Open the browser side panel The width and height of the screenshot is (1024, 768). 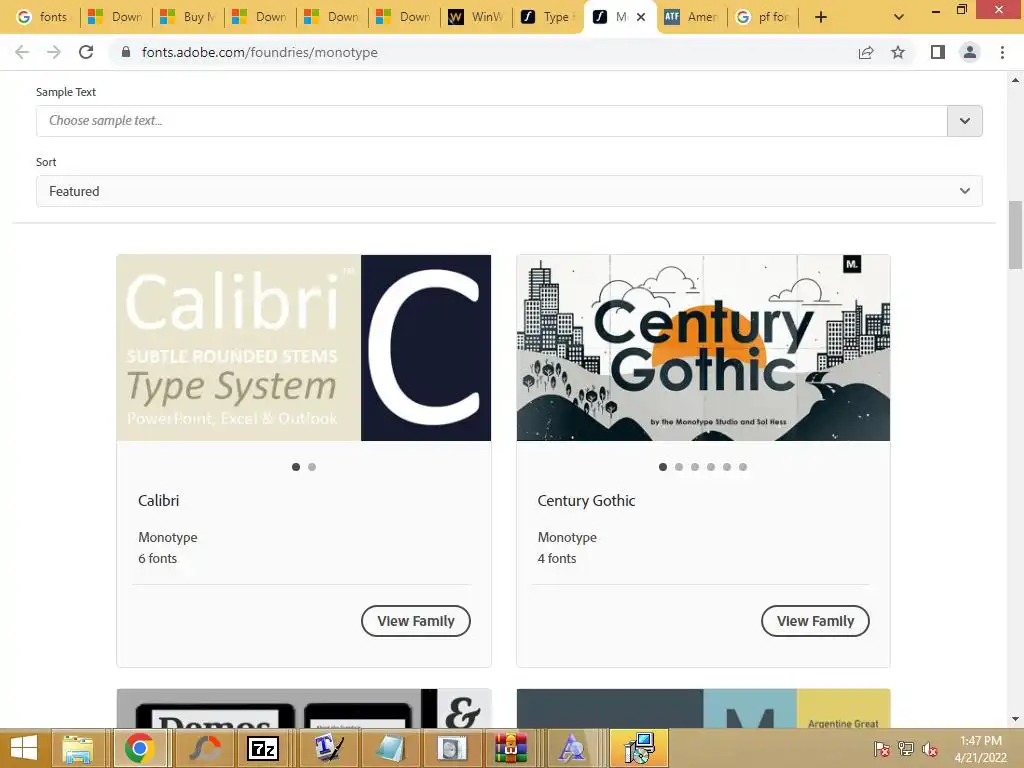[938, 52]
